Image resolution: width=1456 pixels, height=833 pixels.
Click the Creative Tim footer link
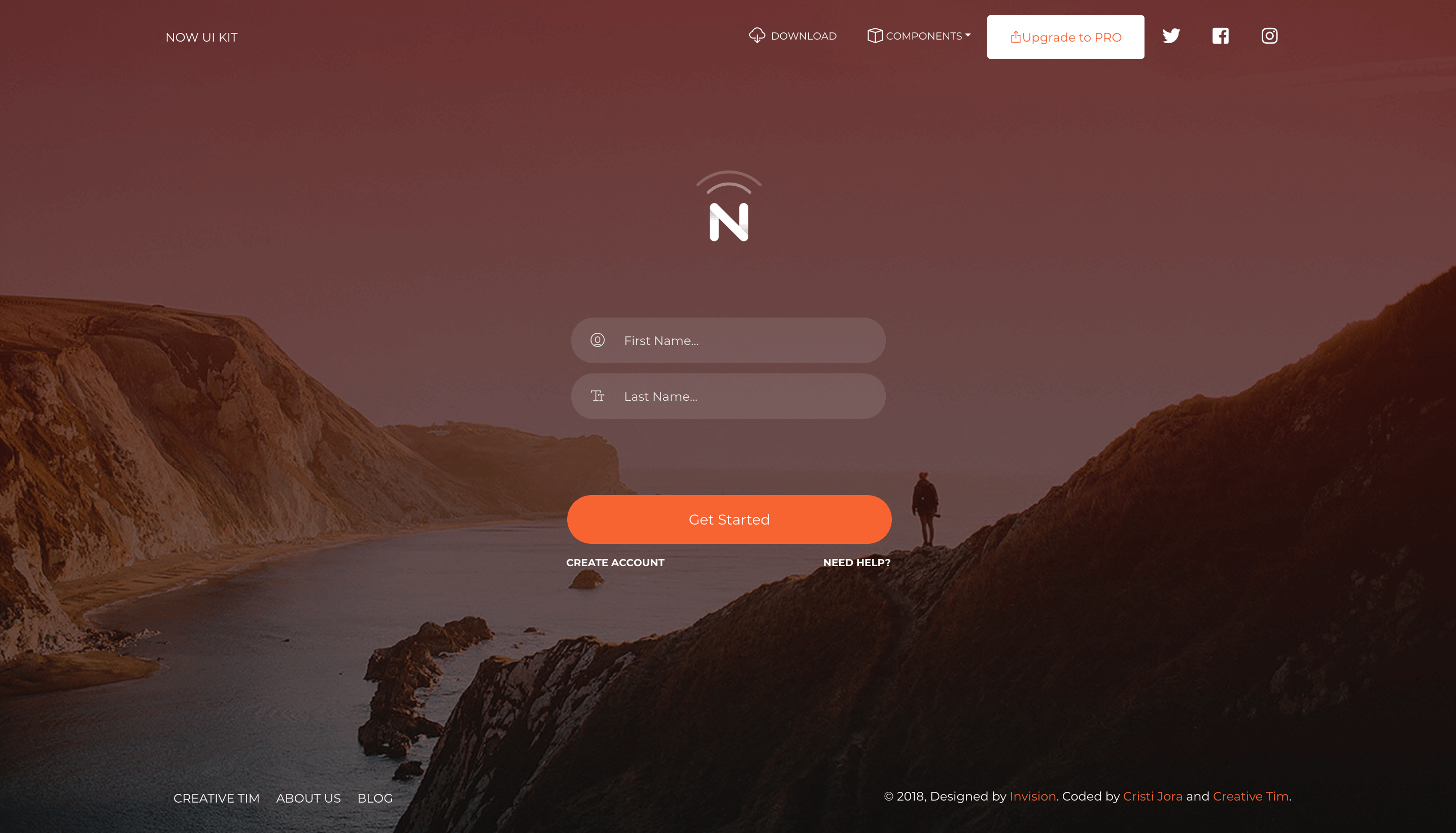pyautogui.click(x=1251, y=796)
